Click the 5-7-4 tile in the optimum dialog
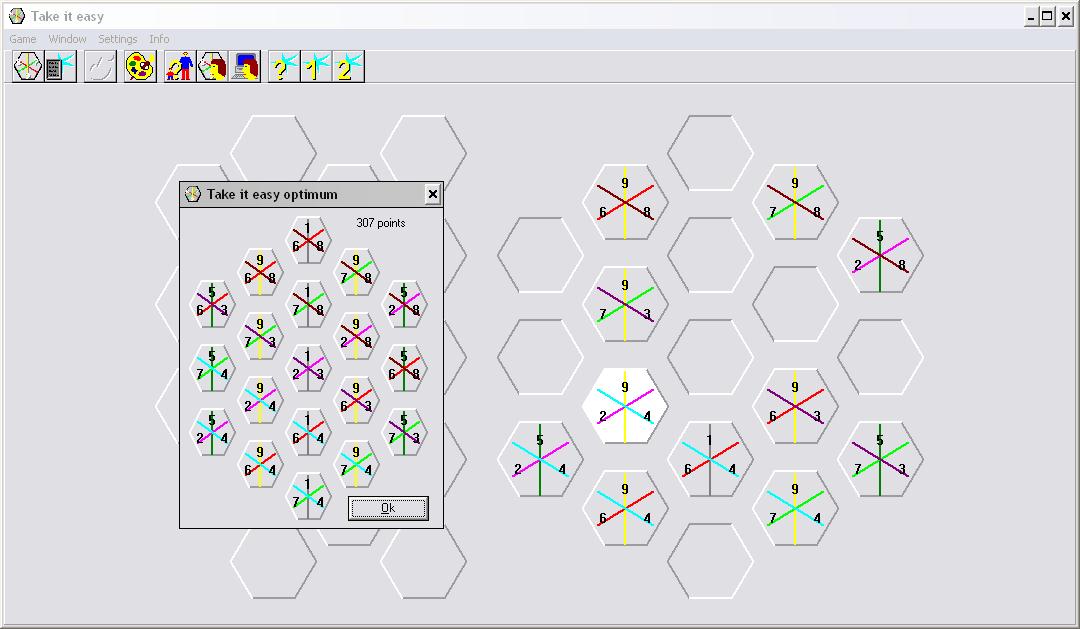The image size is (1080, 629). tap(212, 368)
